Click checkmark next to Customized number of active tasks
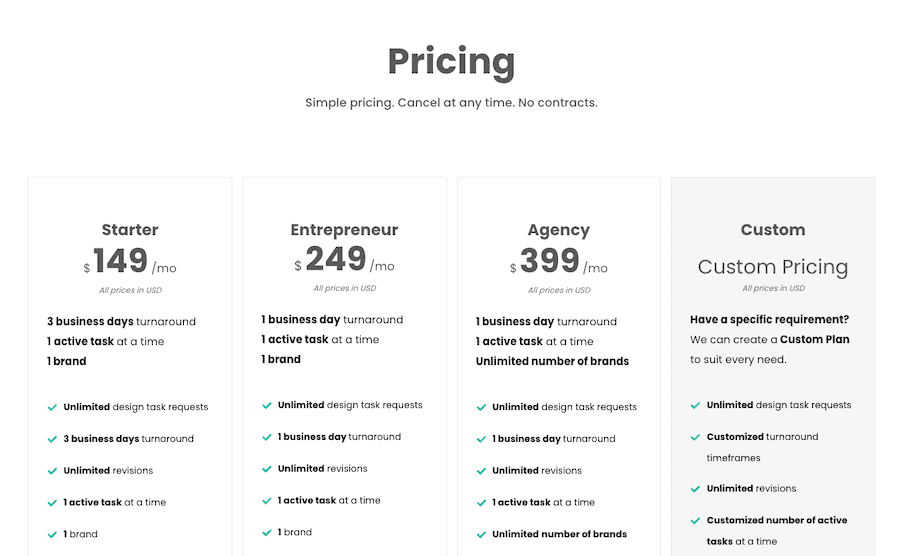Viewport: 900px width, 556px height. (695, 521)
